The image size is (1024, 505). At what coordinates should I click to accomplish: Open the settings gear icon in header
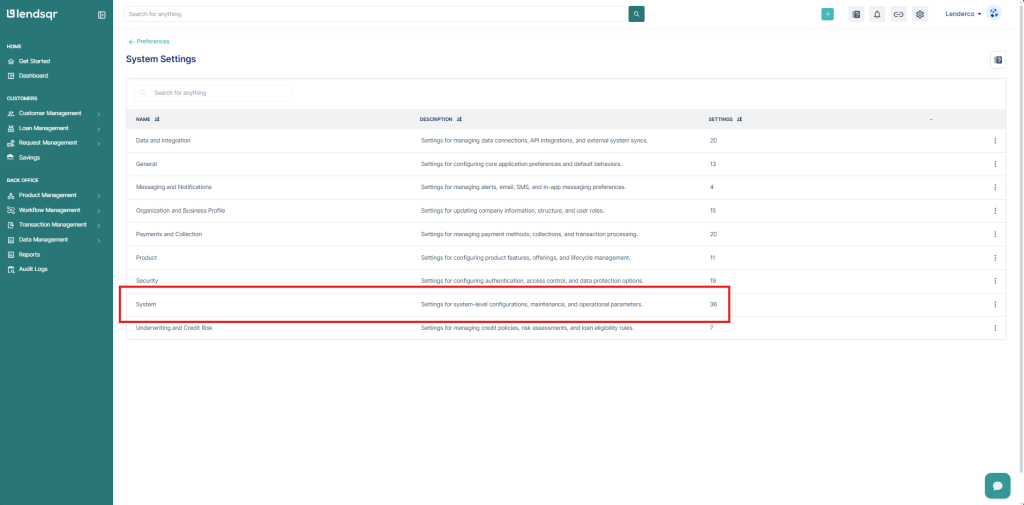pos(920,14)
